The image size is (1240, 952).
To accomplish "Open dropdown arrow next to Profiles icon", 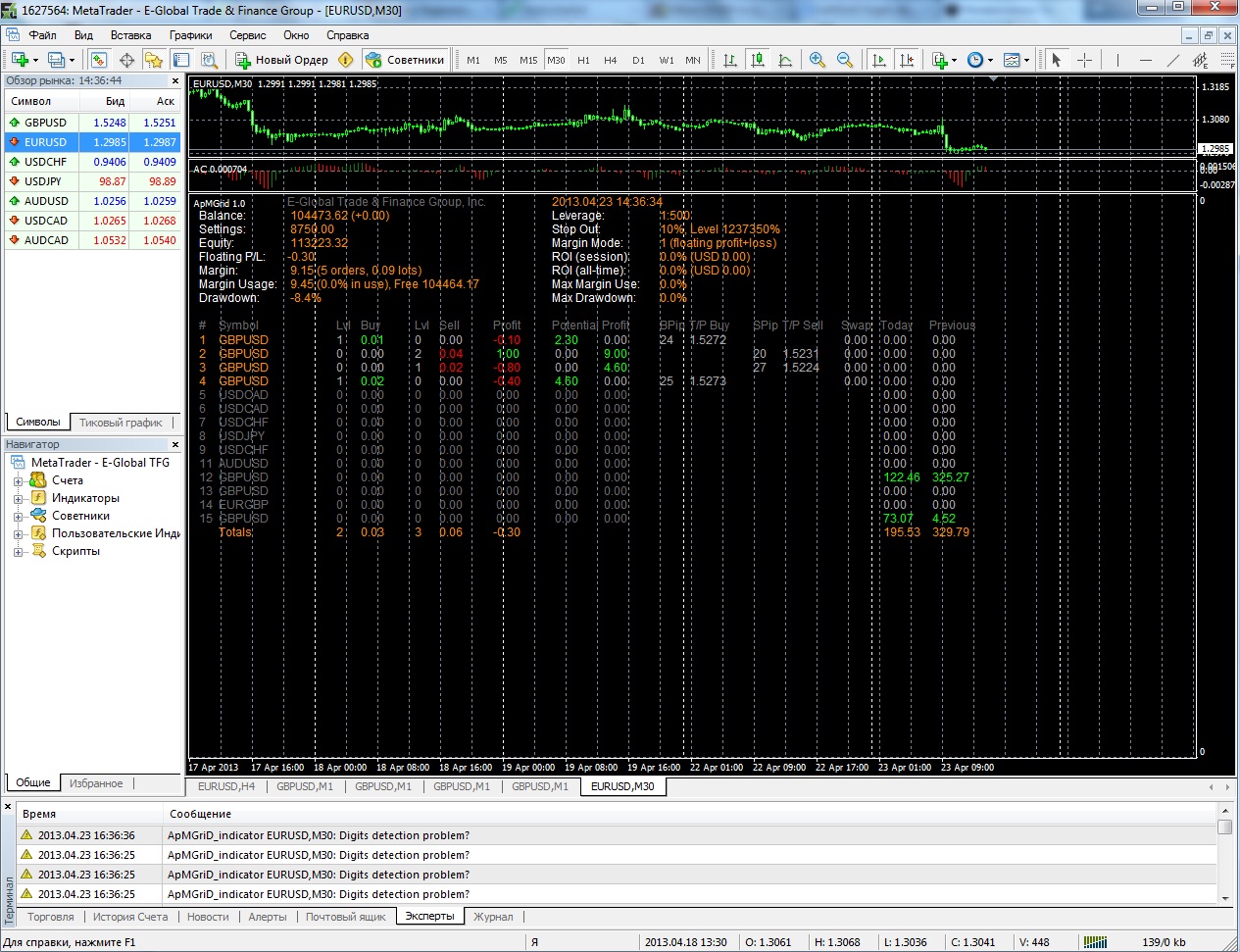I will click(x=72, y=60).
